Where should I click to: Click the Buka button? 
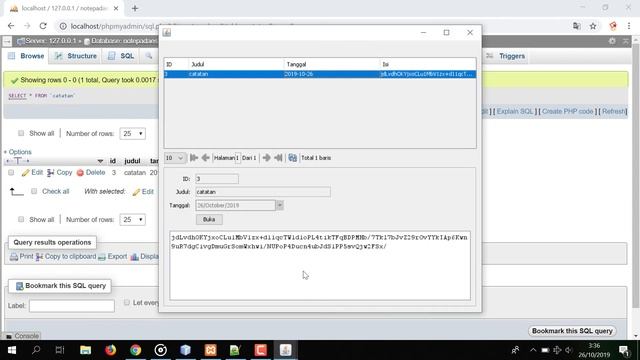pyautogui.click(x=209, y=220)
